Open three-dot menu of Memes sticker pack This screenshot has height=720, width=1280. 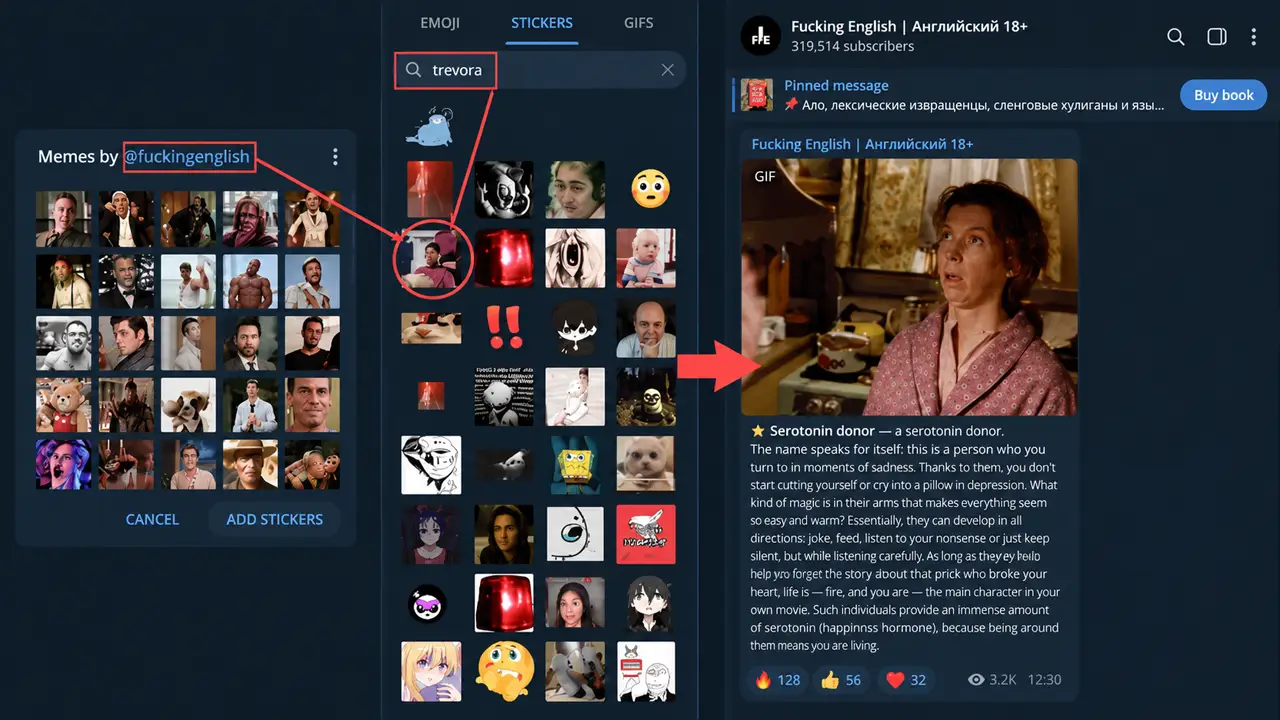point(335,157)
